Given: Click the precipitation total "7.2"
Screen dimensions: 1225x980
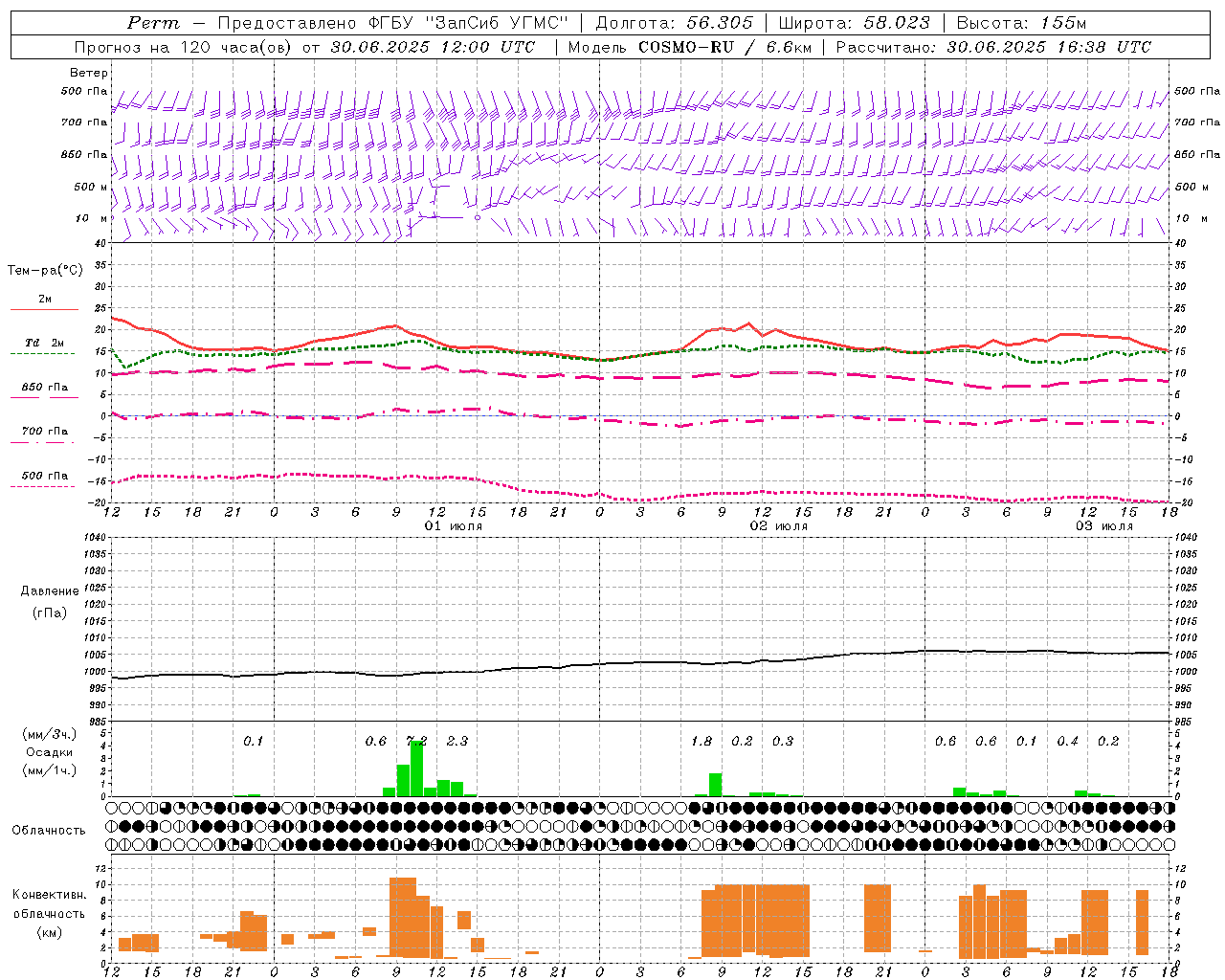Looking at the screenshot, I should [x=416, y=741].
